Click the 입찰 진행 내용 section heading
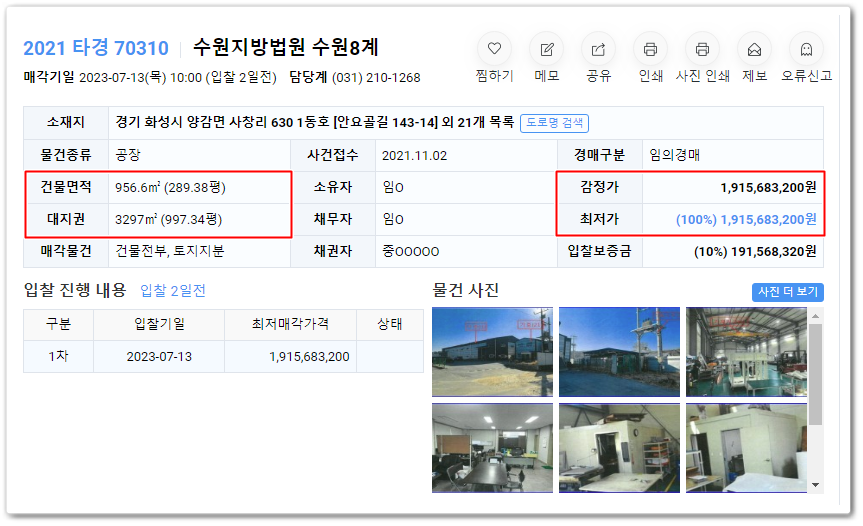This screenshot has width=863, height=526. pyautogui.click(x=75, y=289)
